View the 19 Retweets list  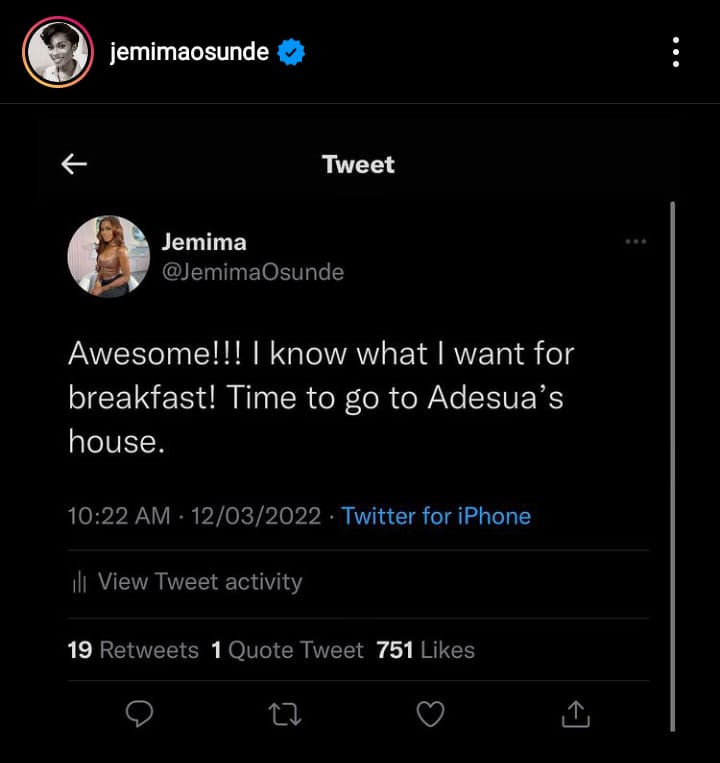click(133, 650)
